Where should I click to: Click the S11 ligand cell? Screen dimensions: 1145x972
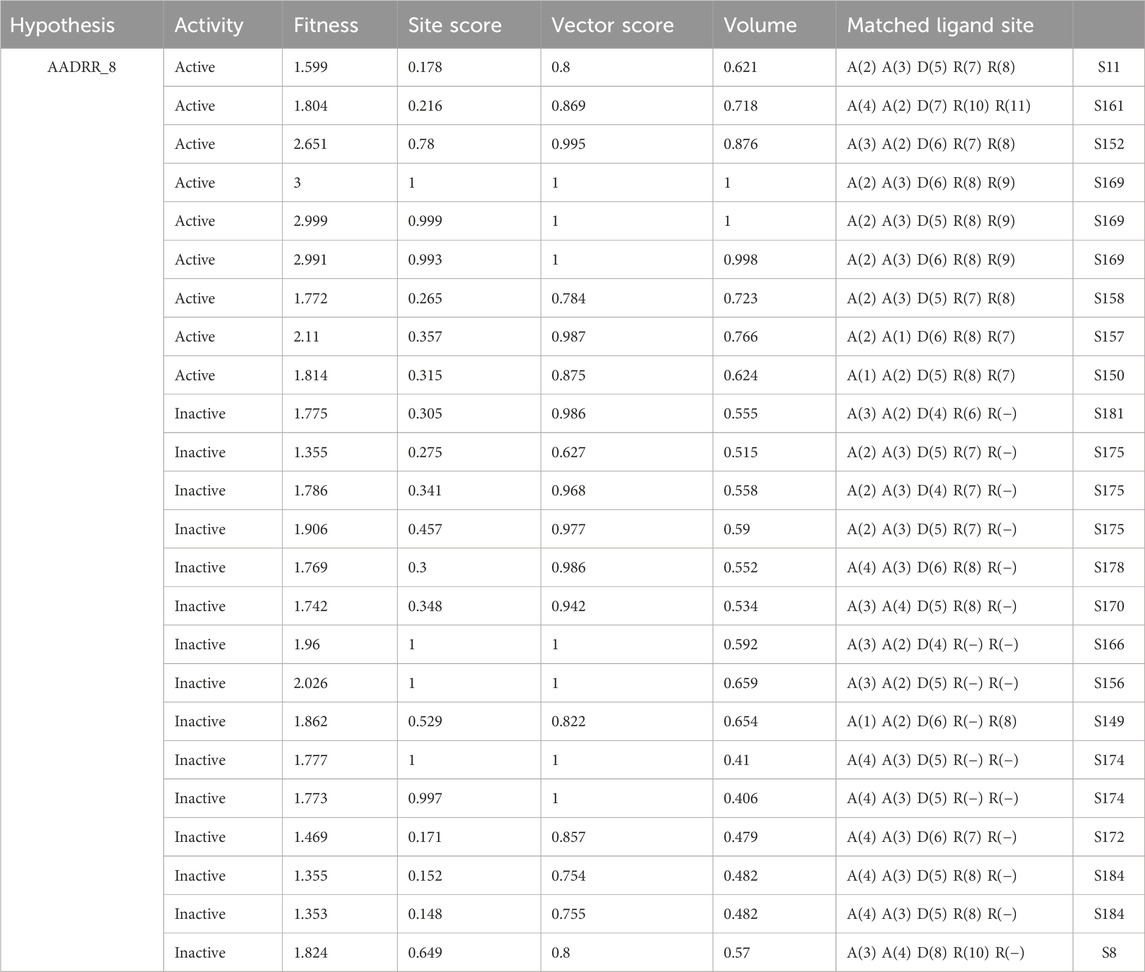coord(1109,68)
